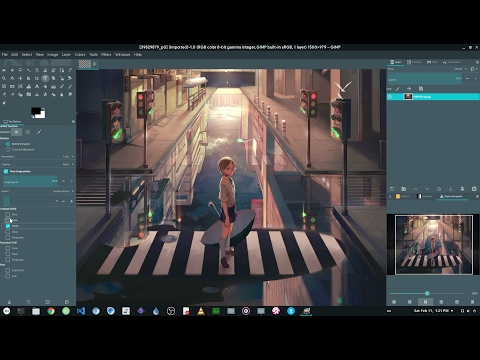Open Clipping dropdown showing Adjust

click(x=38, y=164)
